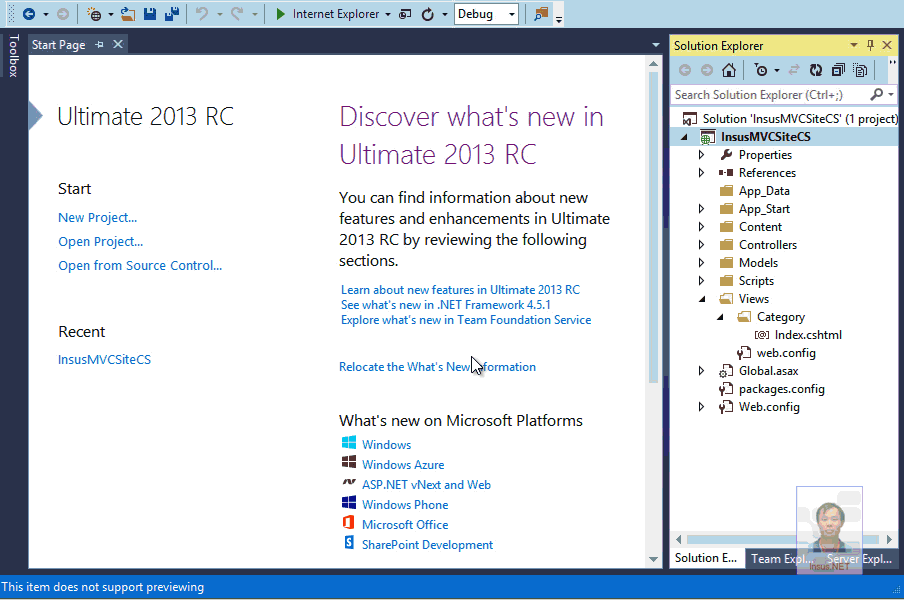
Task: Click the Pending Changes Filter clock icon
Action: [x=761, y=70]
